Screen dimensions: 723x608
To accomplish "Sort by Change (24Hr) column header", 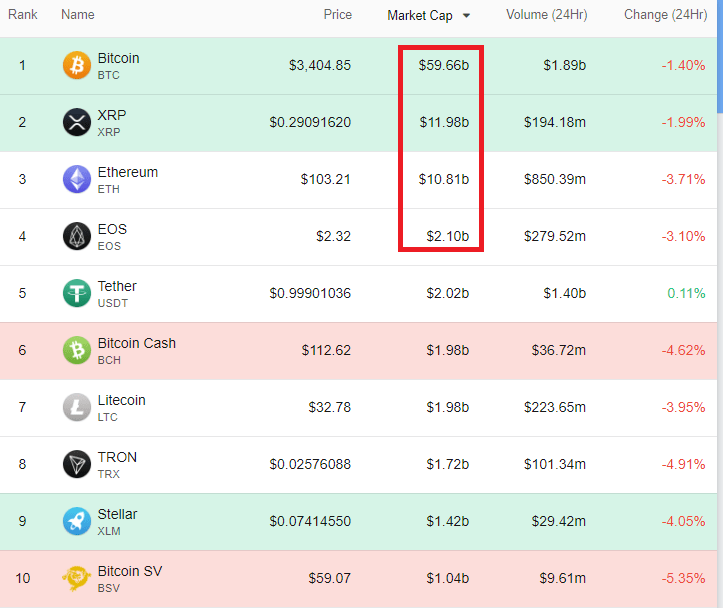I will [x=665, y=15].
